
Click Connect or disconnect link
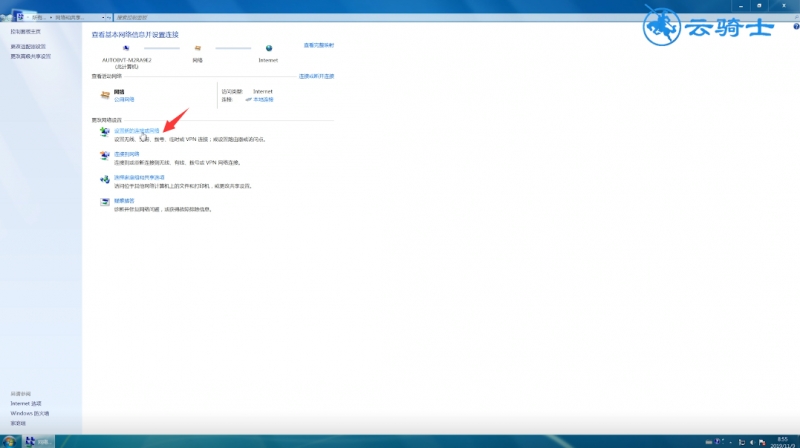[x=316, y=76]
